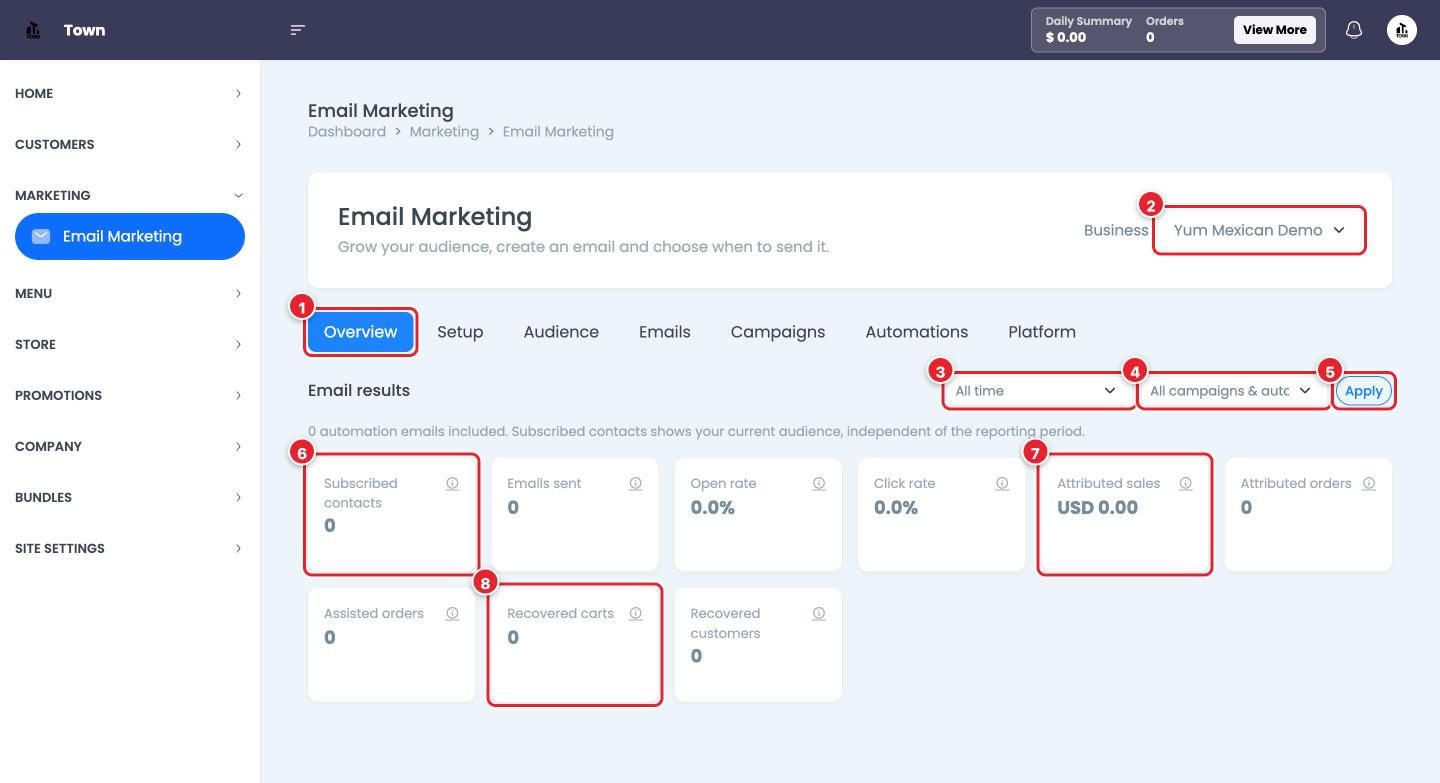Image resolution: width=1440 pixels, height=783 pixels.
Task: Open the Platform tab
Action: [x=1042, y=332]
